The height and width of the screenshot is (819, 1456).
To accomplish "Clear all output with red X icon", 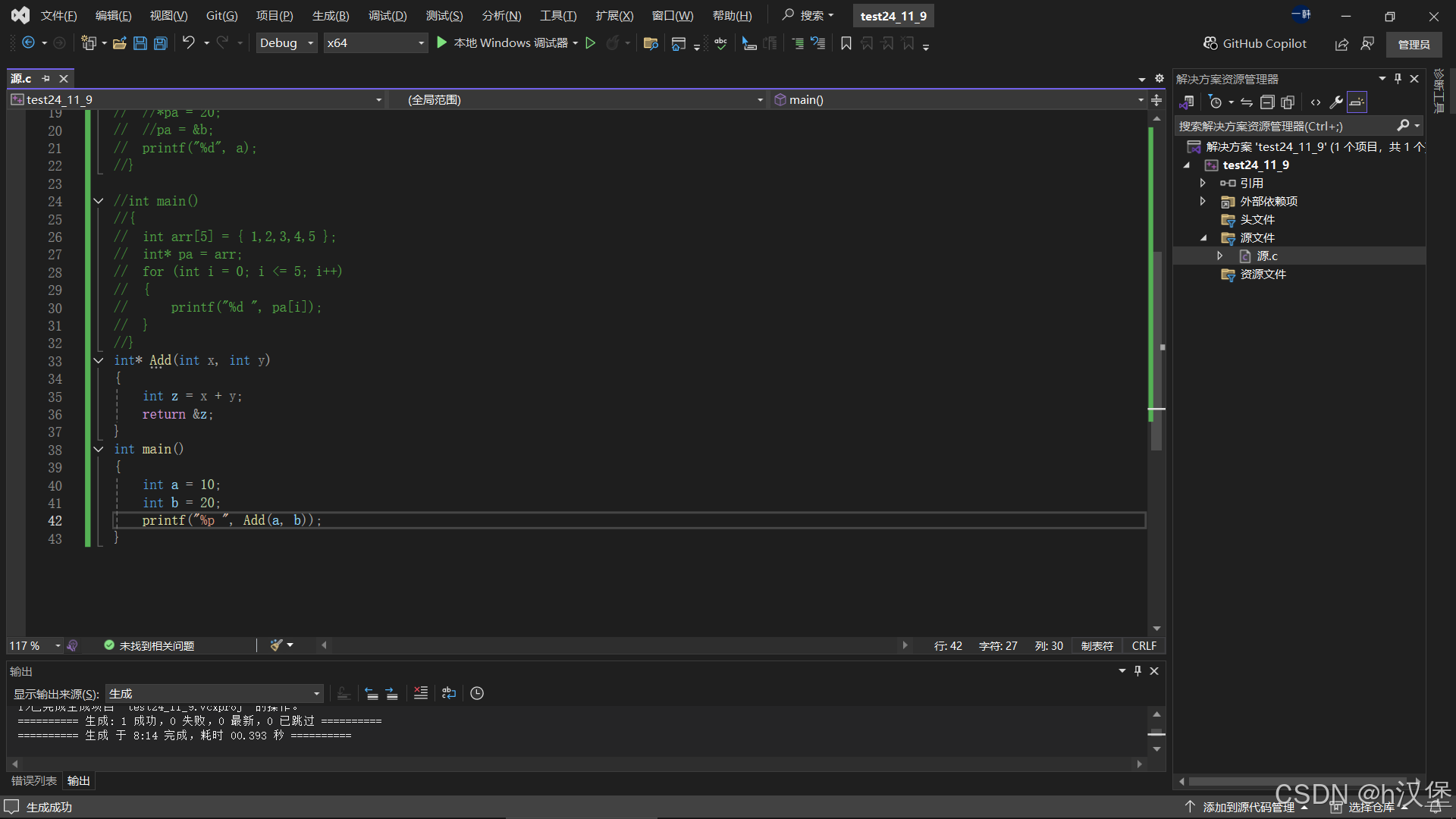I will [x=421, y=693].
